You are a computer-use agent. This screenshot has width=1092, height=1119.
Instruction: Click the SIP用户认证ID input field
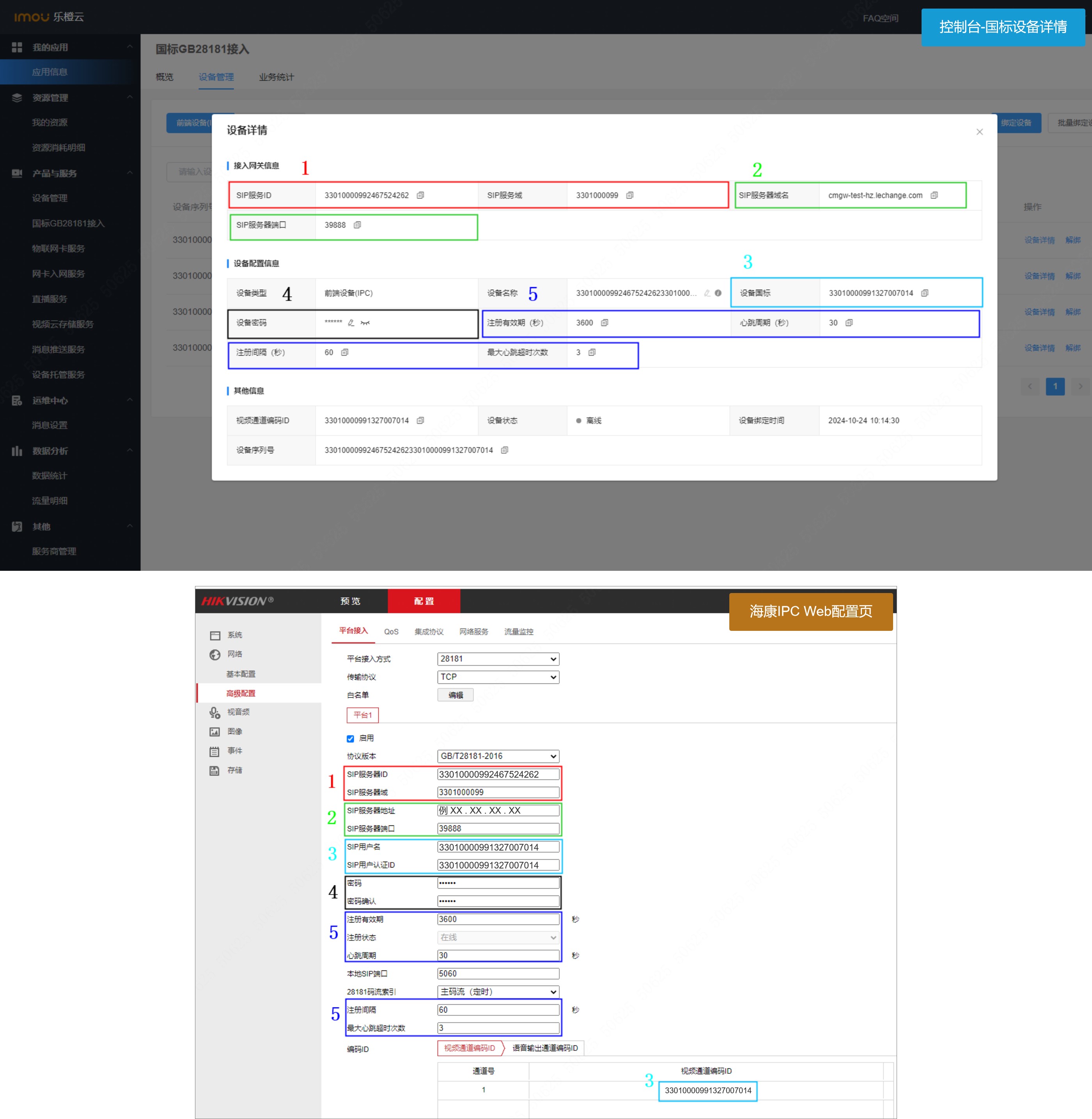498,866
